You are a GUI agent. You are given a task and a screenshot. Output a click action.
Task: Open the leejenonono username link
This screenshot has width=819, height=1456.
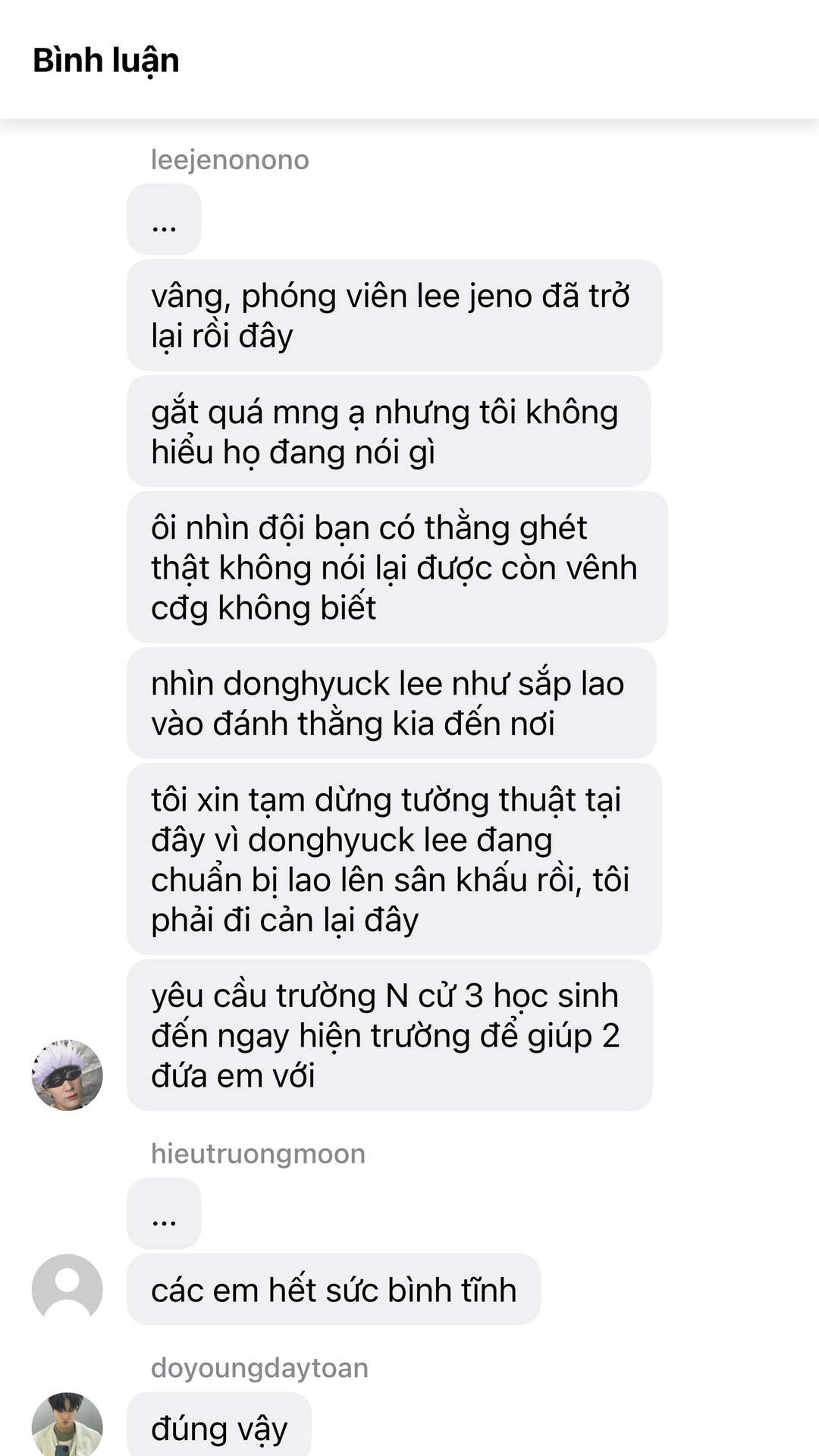coord(230,160)
